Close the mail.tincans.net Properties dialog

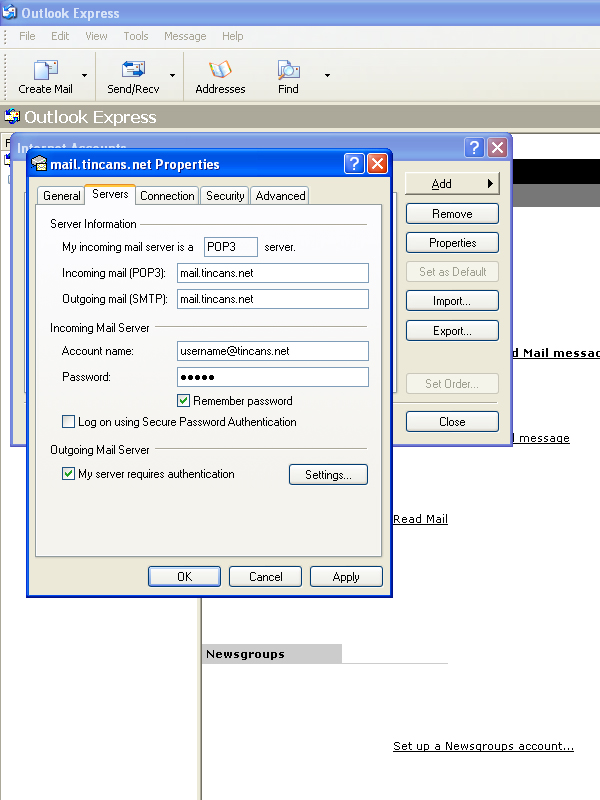(377, 164)
